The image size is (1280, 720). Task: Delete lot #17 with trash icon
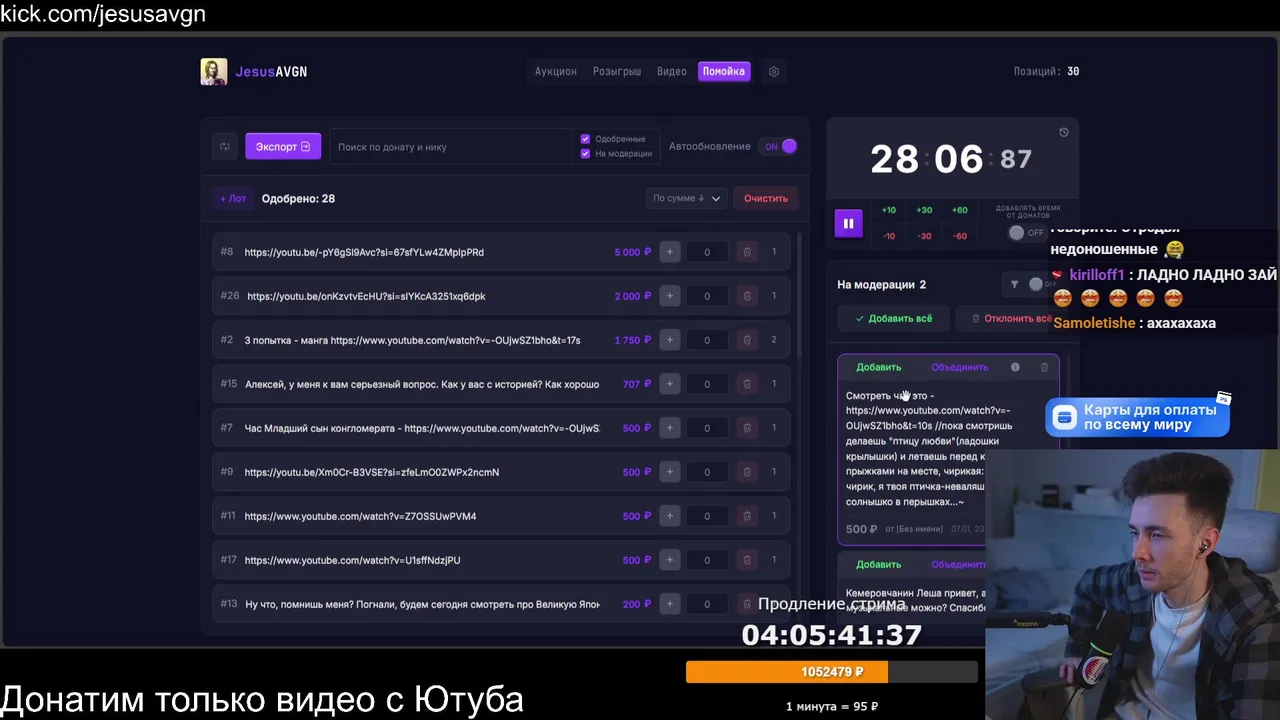pyautogui.click(x=746, y=560)
